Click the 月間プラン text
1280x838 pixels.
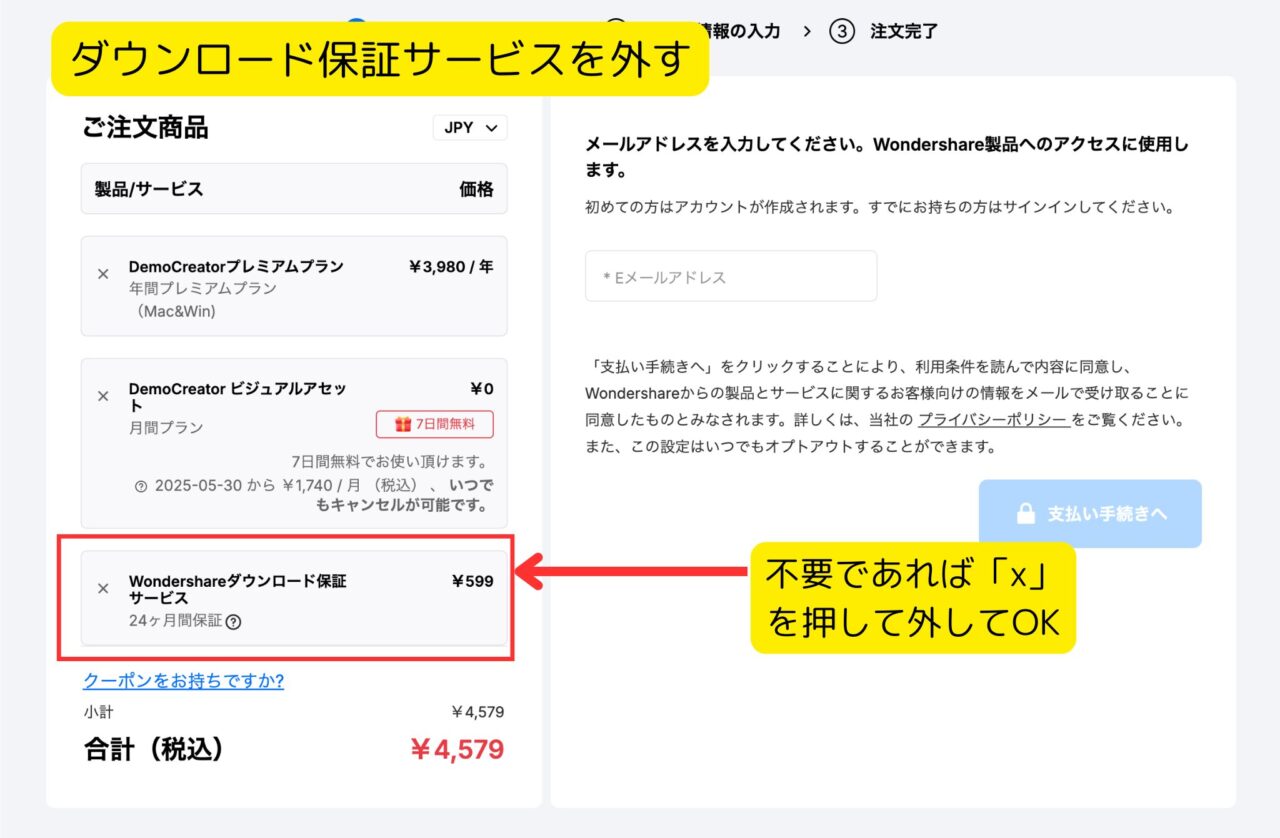166,427
